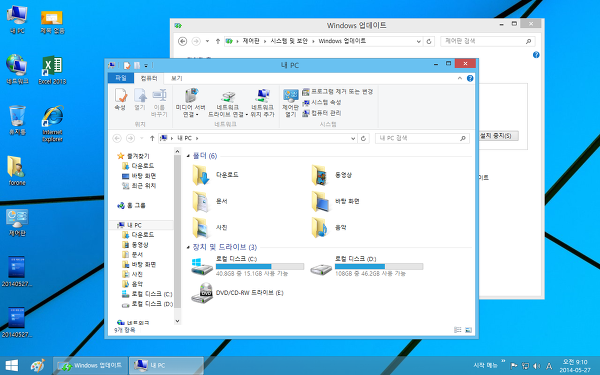Switch to details view in the status bar
The image size is (600, 375).
point(457,330)
